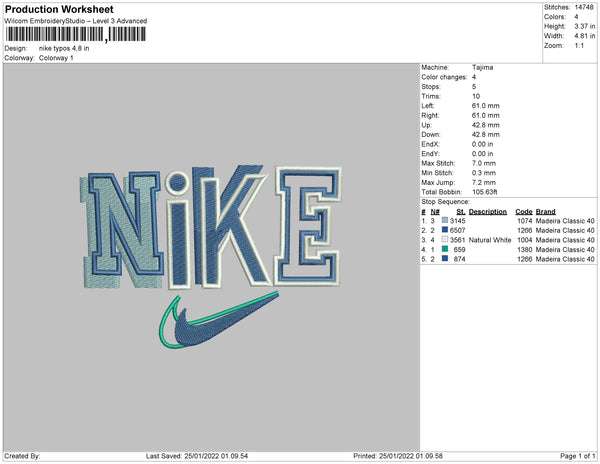Viewport: 600px width, 464px height.
Task: Click the 'Natural White' description cell
Action: click(490, 240)
